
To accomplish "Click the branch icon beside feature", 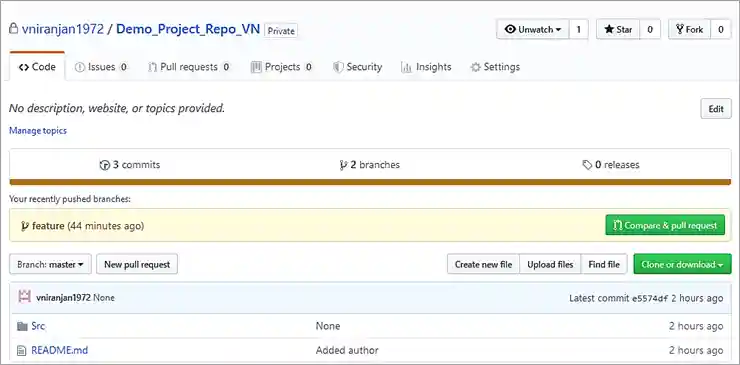I will (x=25, y=226).
